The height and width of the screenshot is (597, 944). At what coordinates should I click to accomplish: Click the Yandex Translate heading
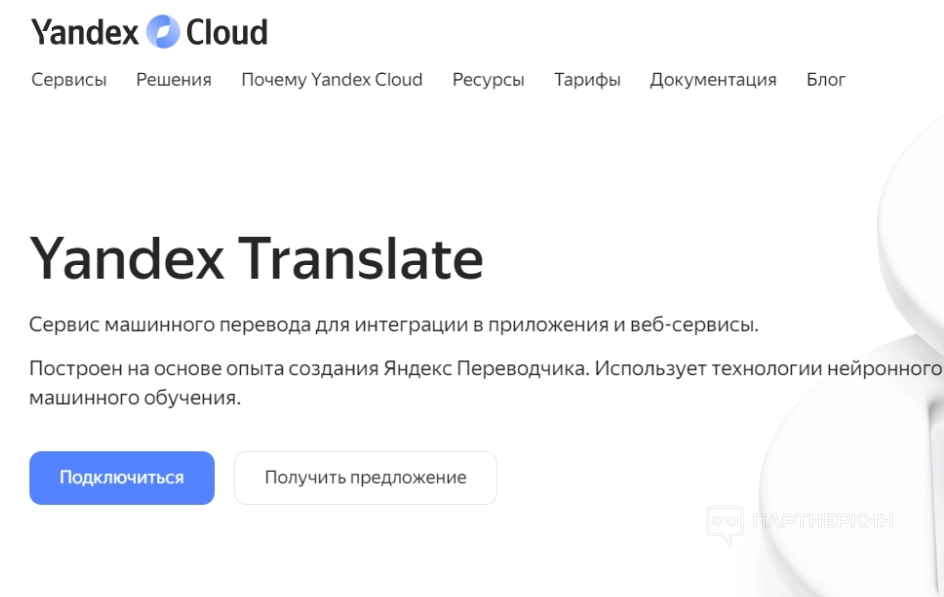click(x=256, y=259)
